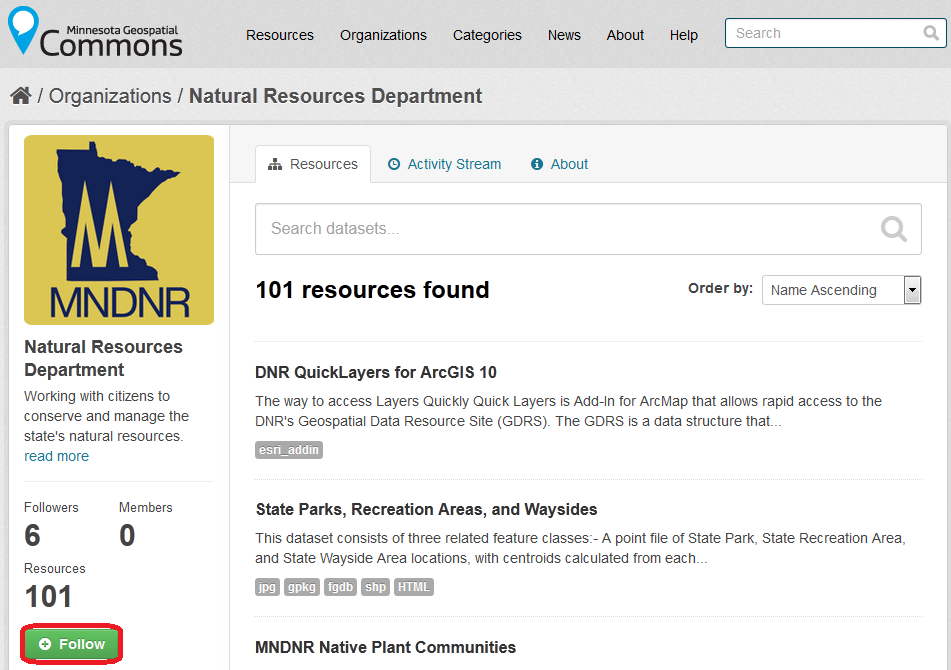This screenshot has width=951, height=670.
Task: Click the gpkg format tag
Action: (x=301, y=587)
